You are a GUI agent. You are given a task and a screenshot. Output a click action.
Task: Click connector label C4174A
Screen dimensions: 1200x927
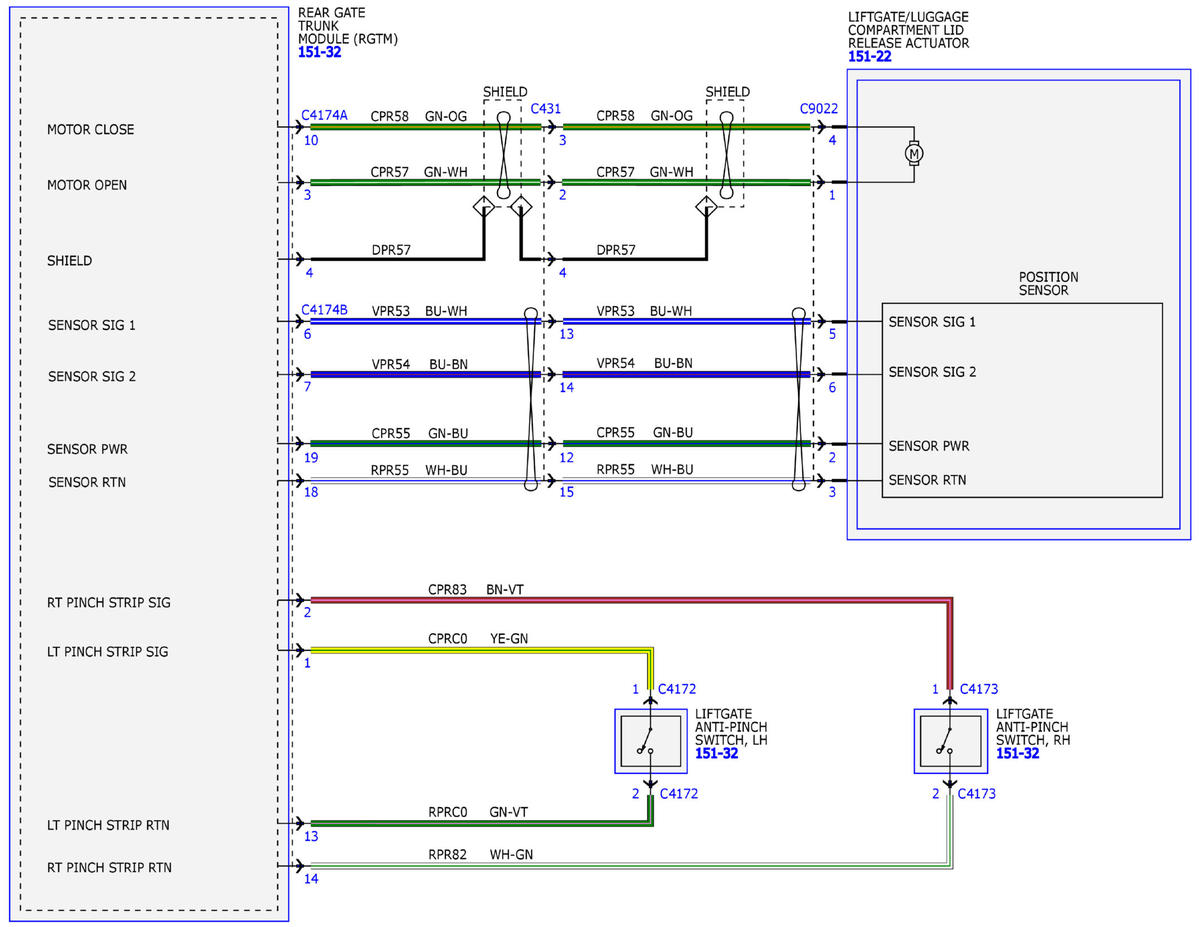coord(325,116)
